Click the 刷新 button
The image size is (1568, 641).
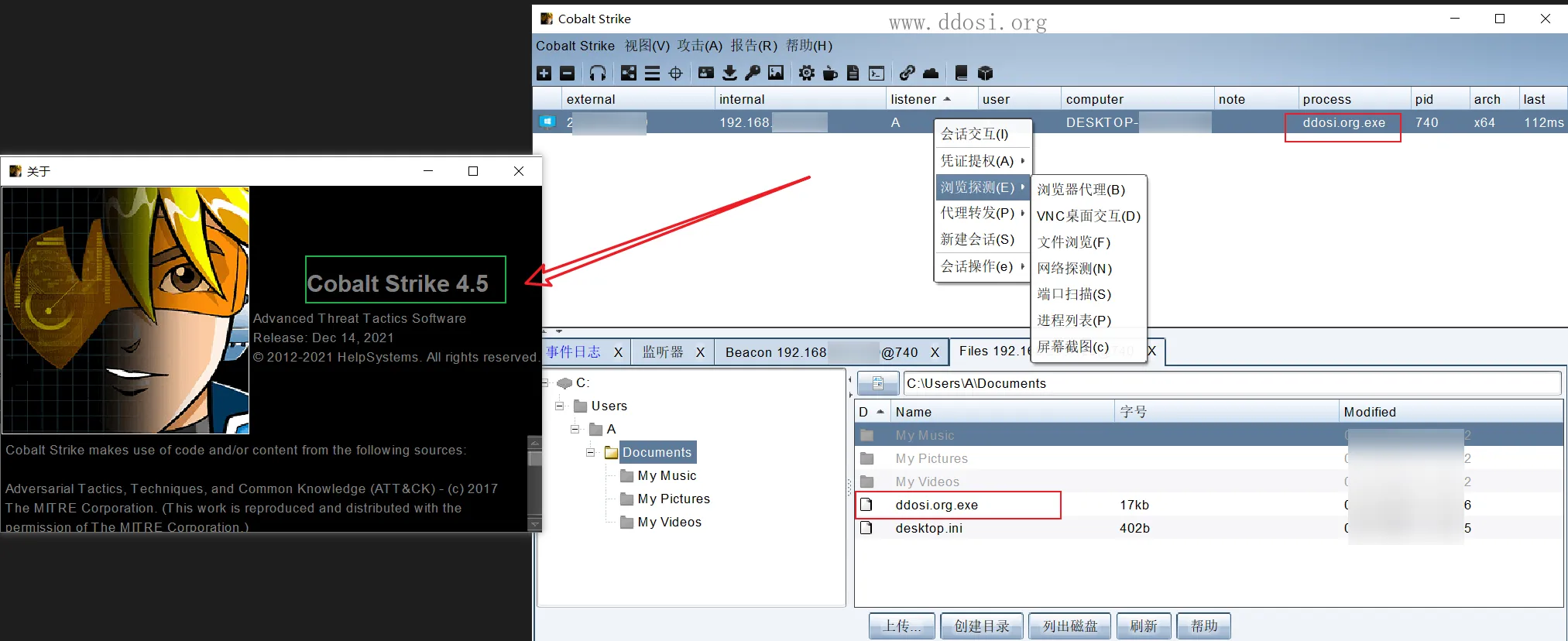coord(1144,626)
